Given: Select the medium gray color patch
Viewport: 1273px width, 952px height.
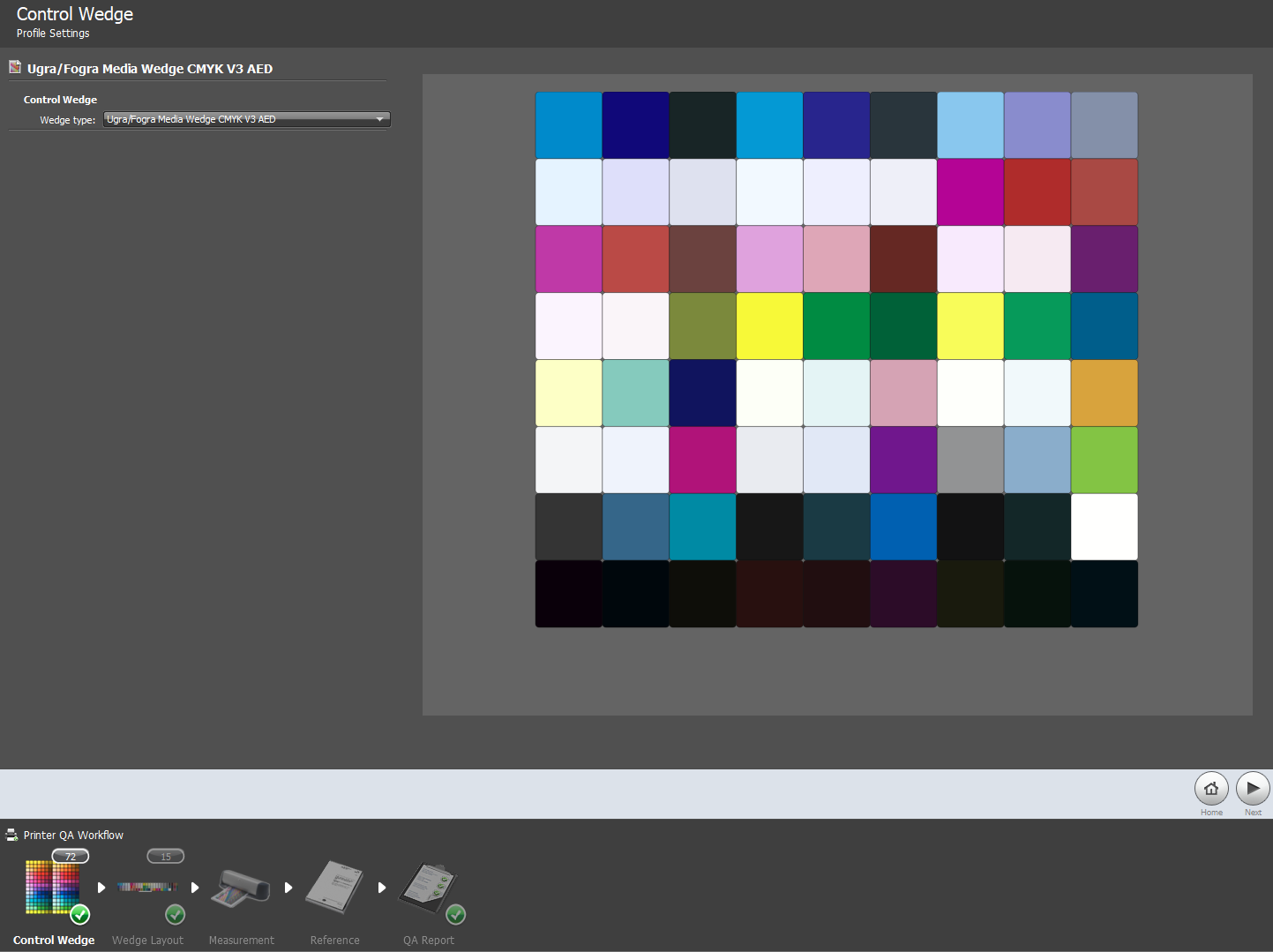Looking at the screenshot, I should click(x=970, y=461).
